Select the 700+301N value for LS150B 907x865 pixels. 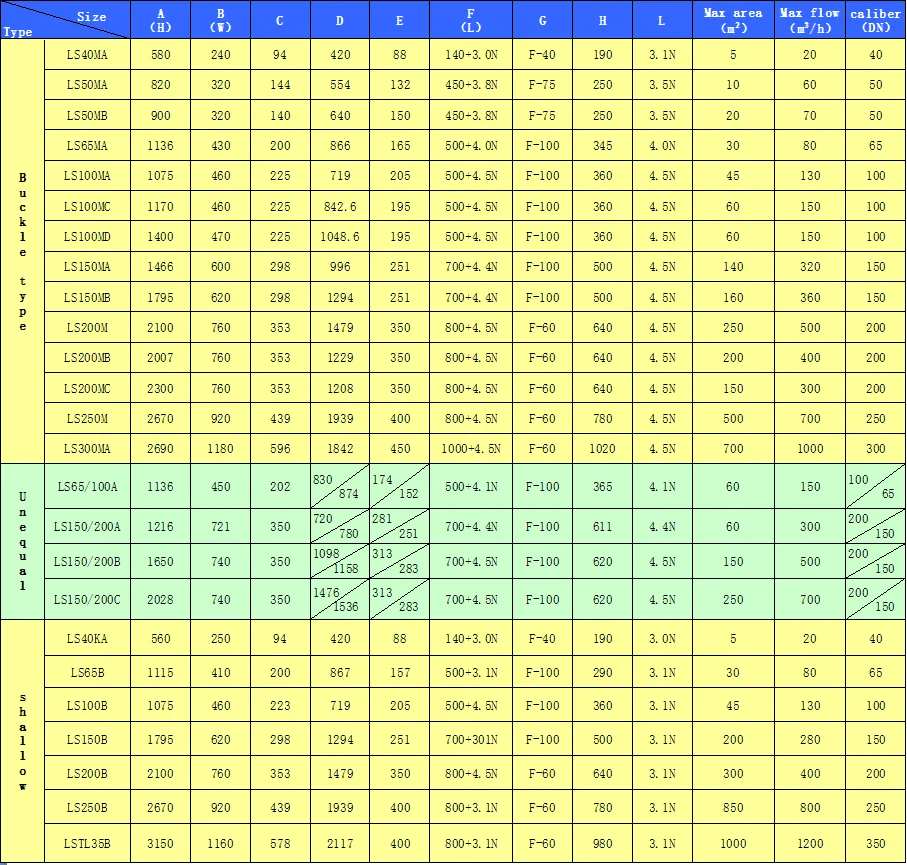471,739
